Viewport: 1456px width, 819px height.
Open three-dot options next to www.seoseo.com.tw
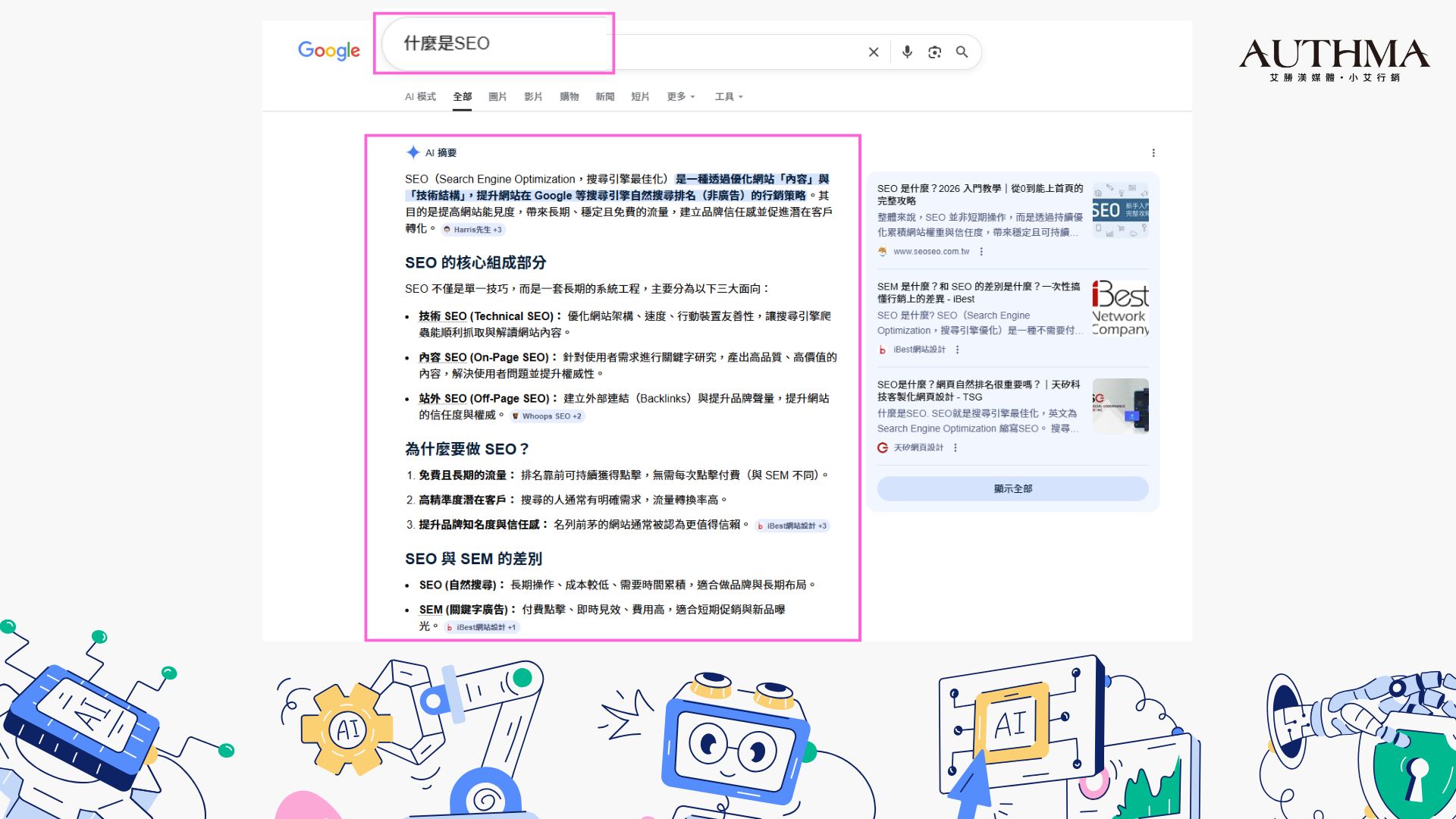981,252
